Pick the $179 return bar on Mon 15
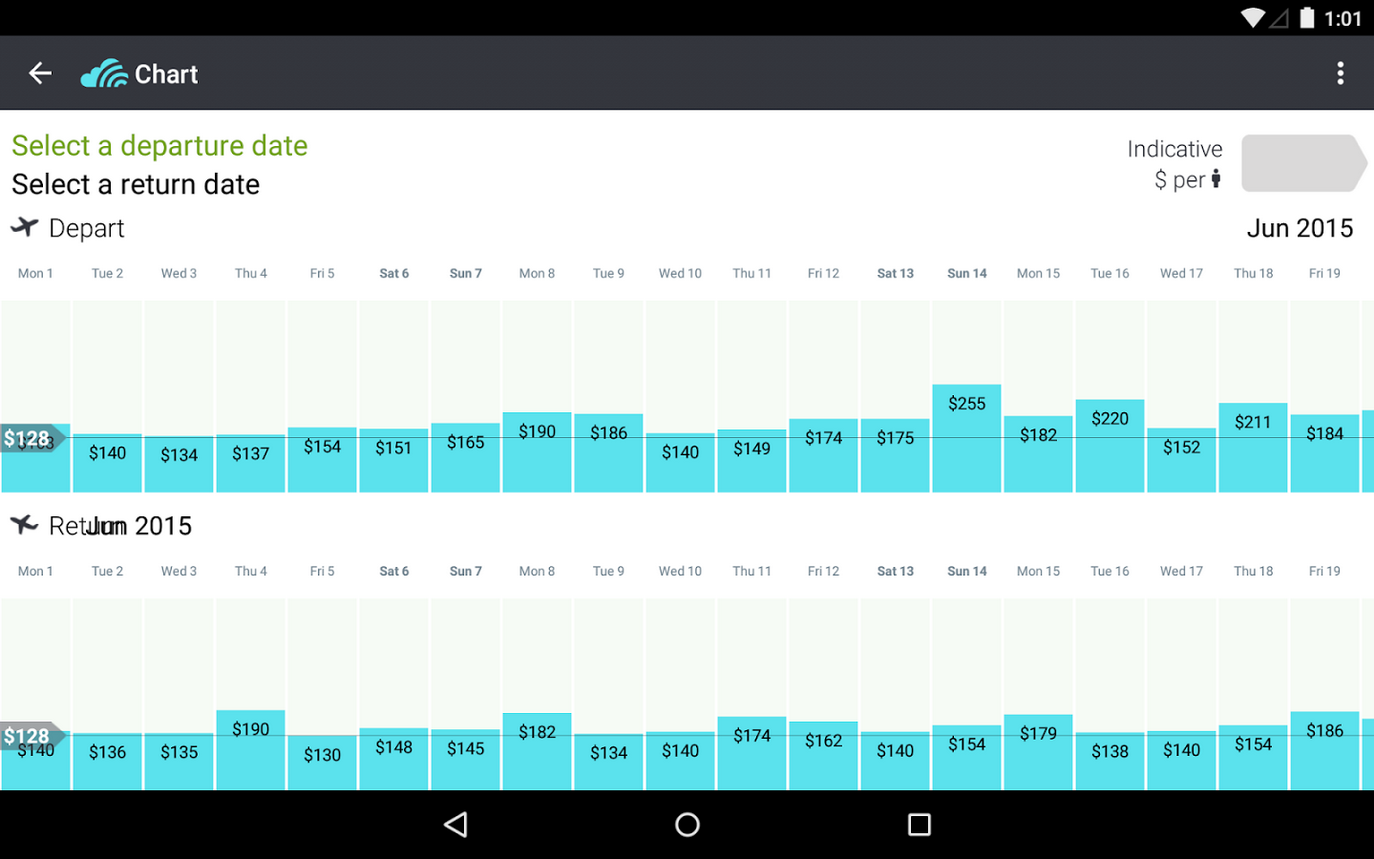1374x859 pixels. click(1038, 751)
